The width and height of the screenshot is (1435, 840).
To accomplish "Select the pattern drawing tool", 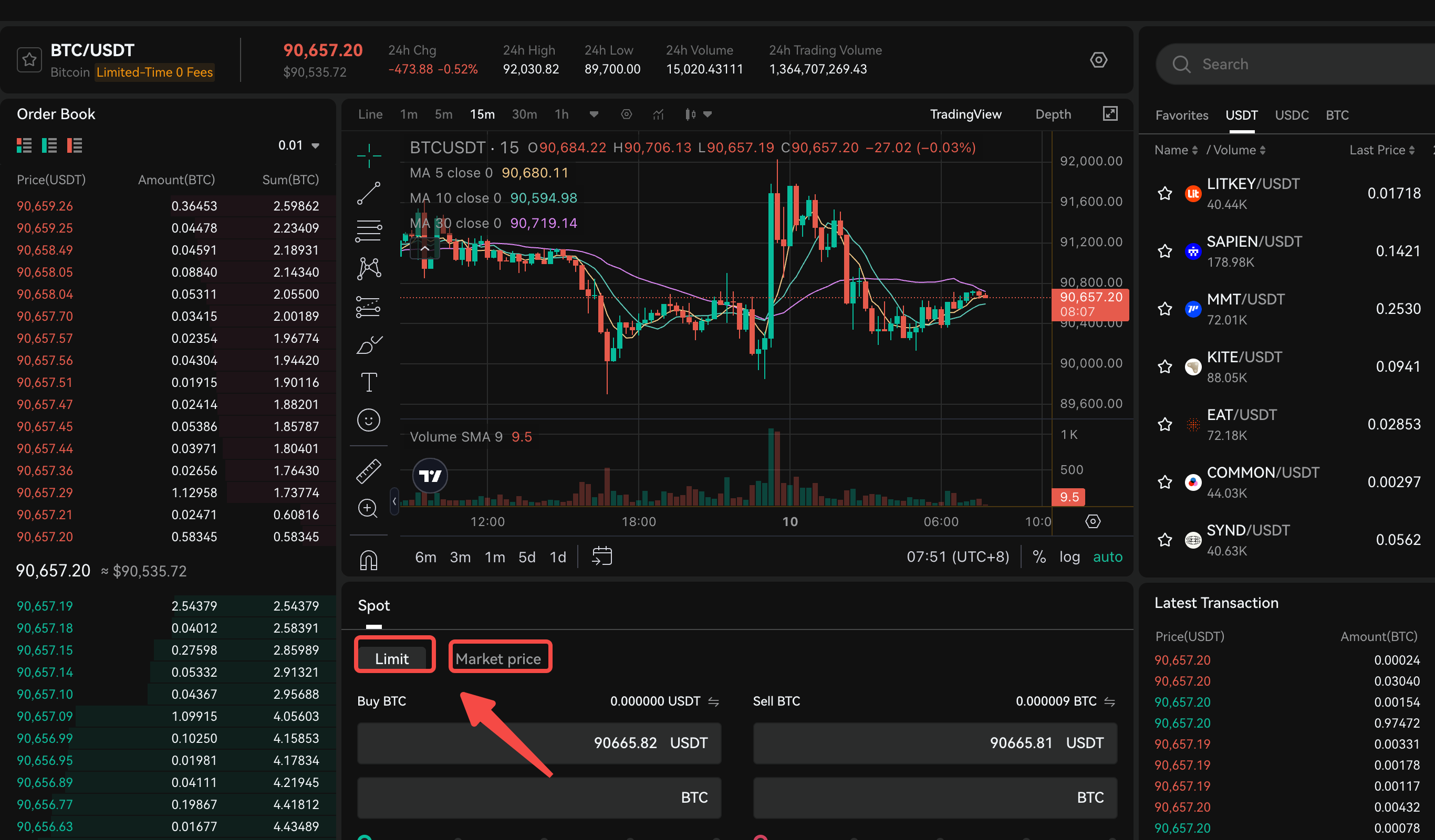I will [x=368, y=269].
